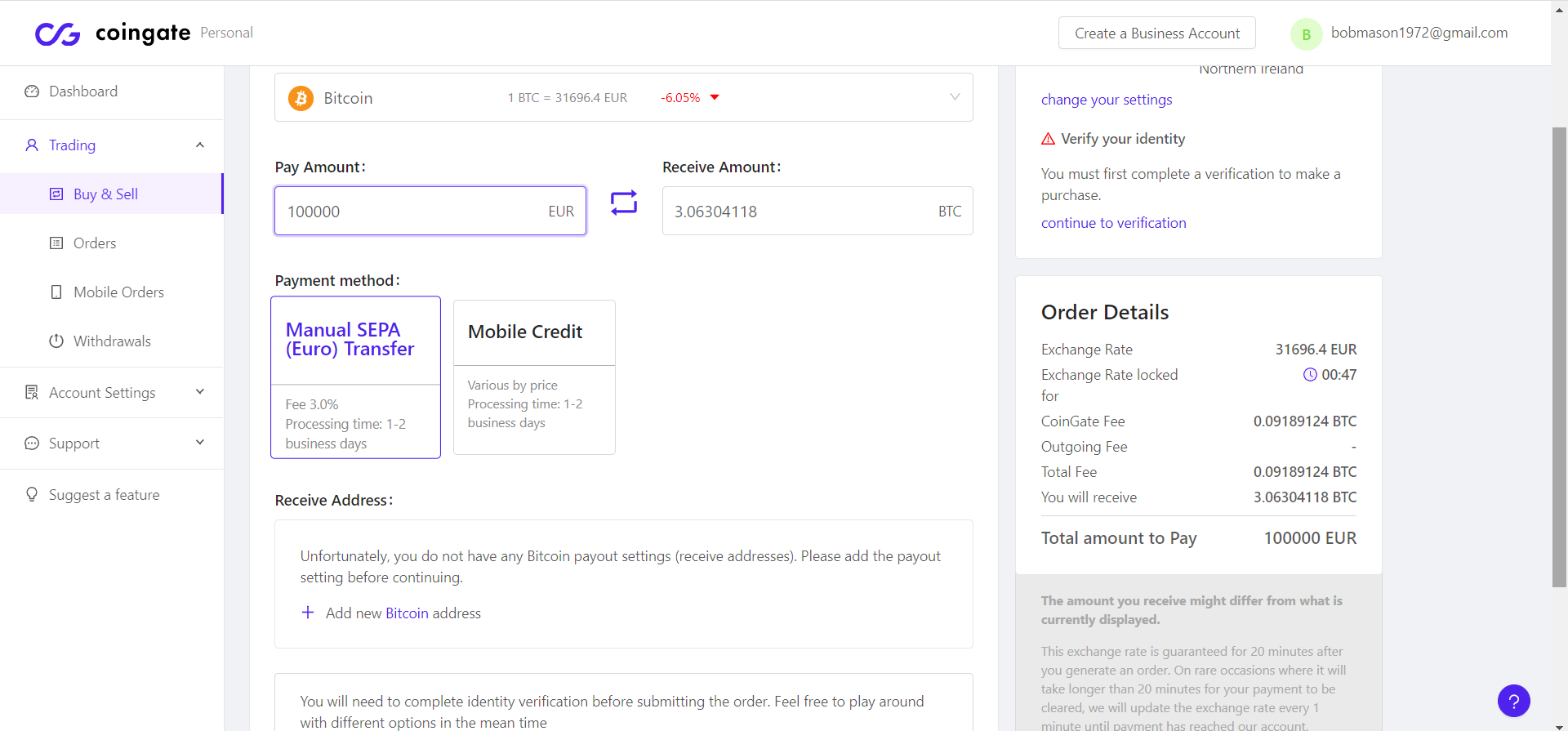The height and width of the screenshot is (731, 1568).
Task: Expand the Account Settings chevron
Action: [200, 392]
